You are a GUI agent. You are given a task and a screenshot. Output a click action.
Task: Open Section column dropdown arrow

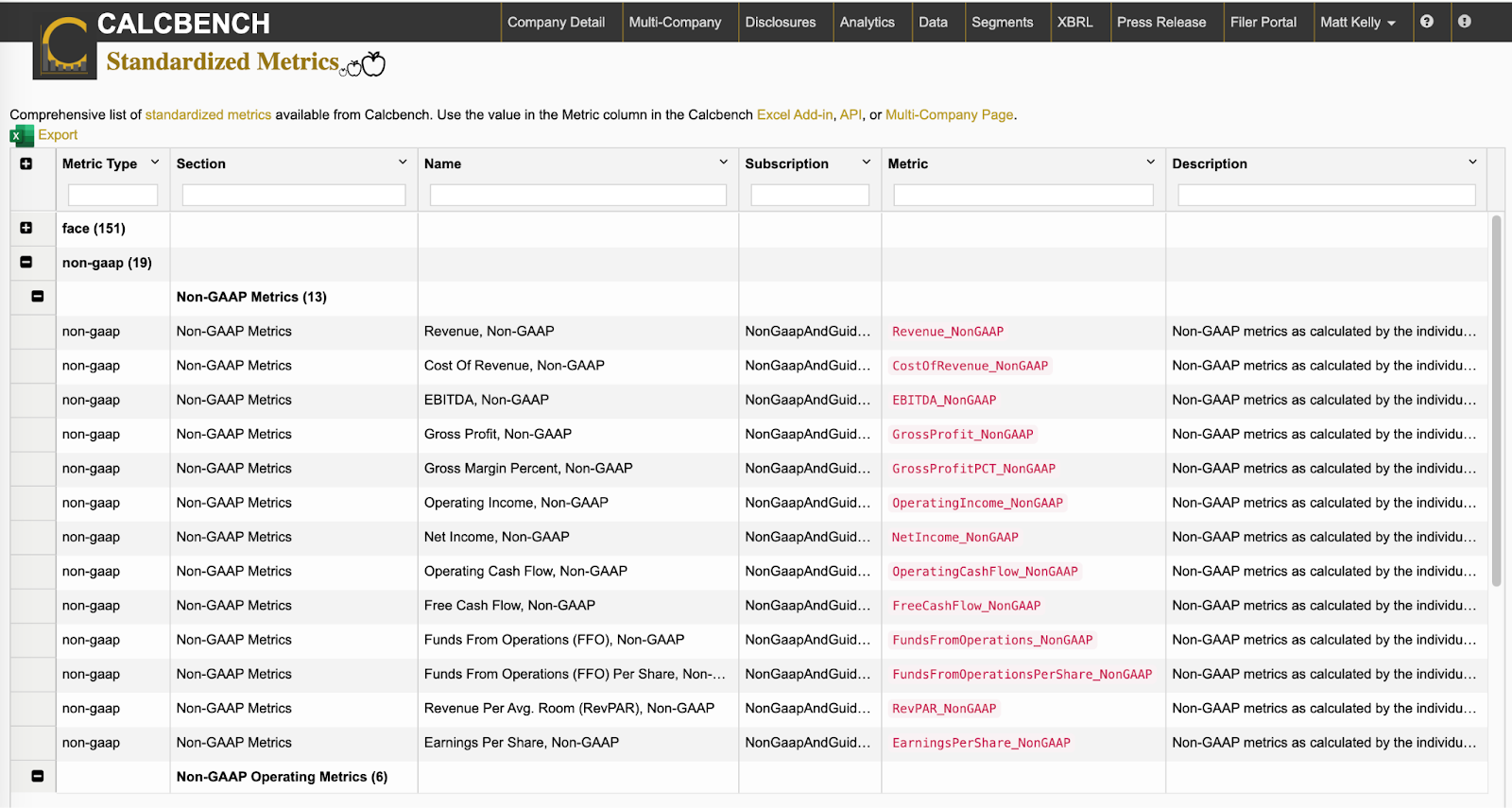coord(403,163)
